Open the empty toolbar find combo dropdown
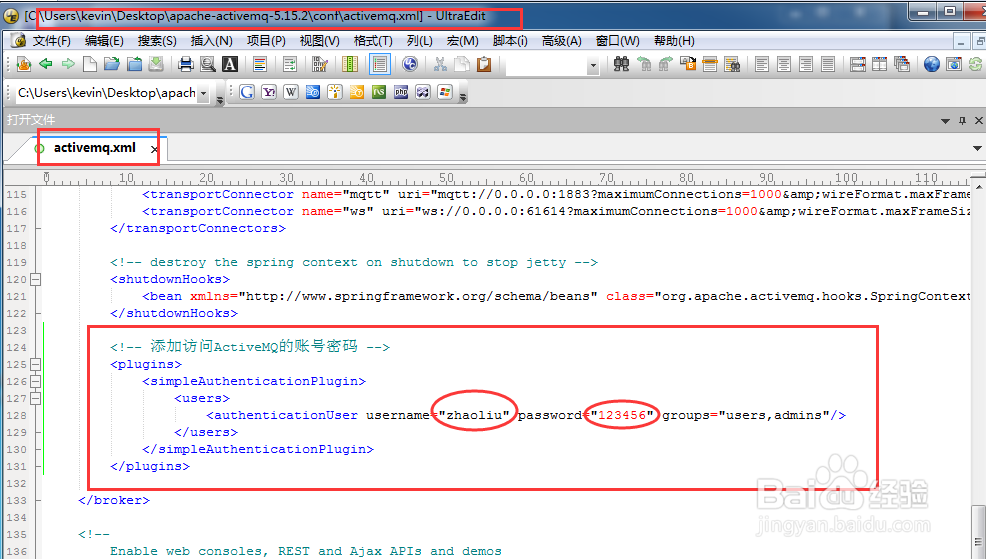 click(592, 65)
